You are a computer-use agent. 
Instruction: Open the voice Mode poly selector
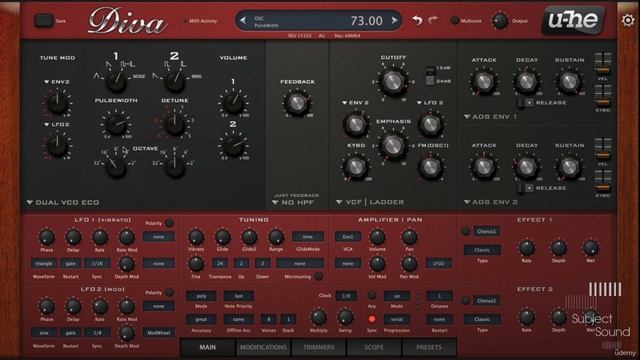[201, 296]
